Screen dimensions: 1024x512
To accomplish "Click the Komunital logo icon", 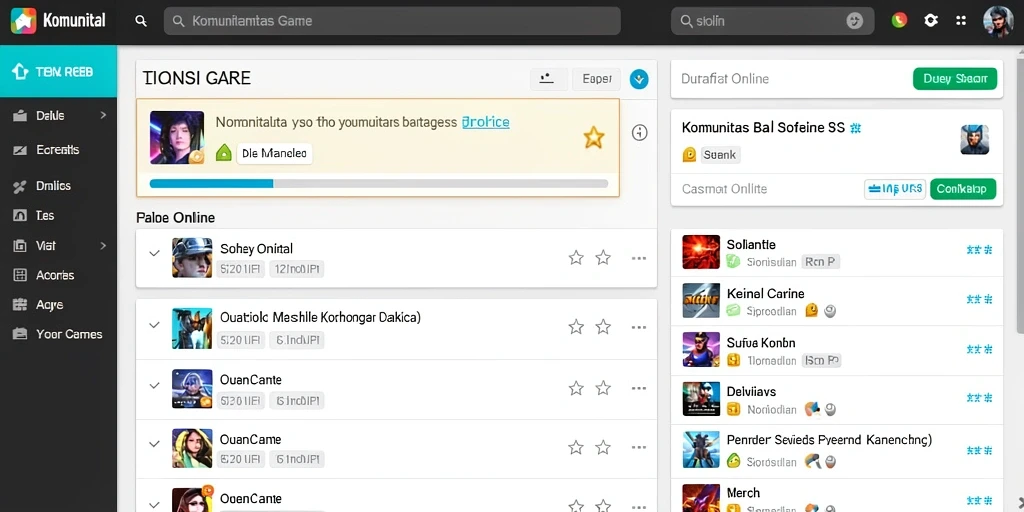I will 24,21.
